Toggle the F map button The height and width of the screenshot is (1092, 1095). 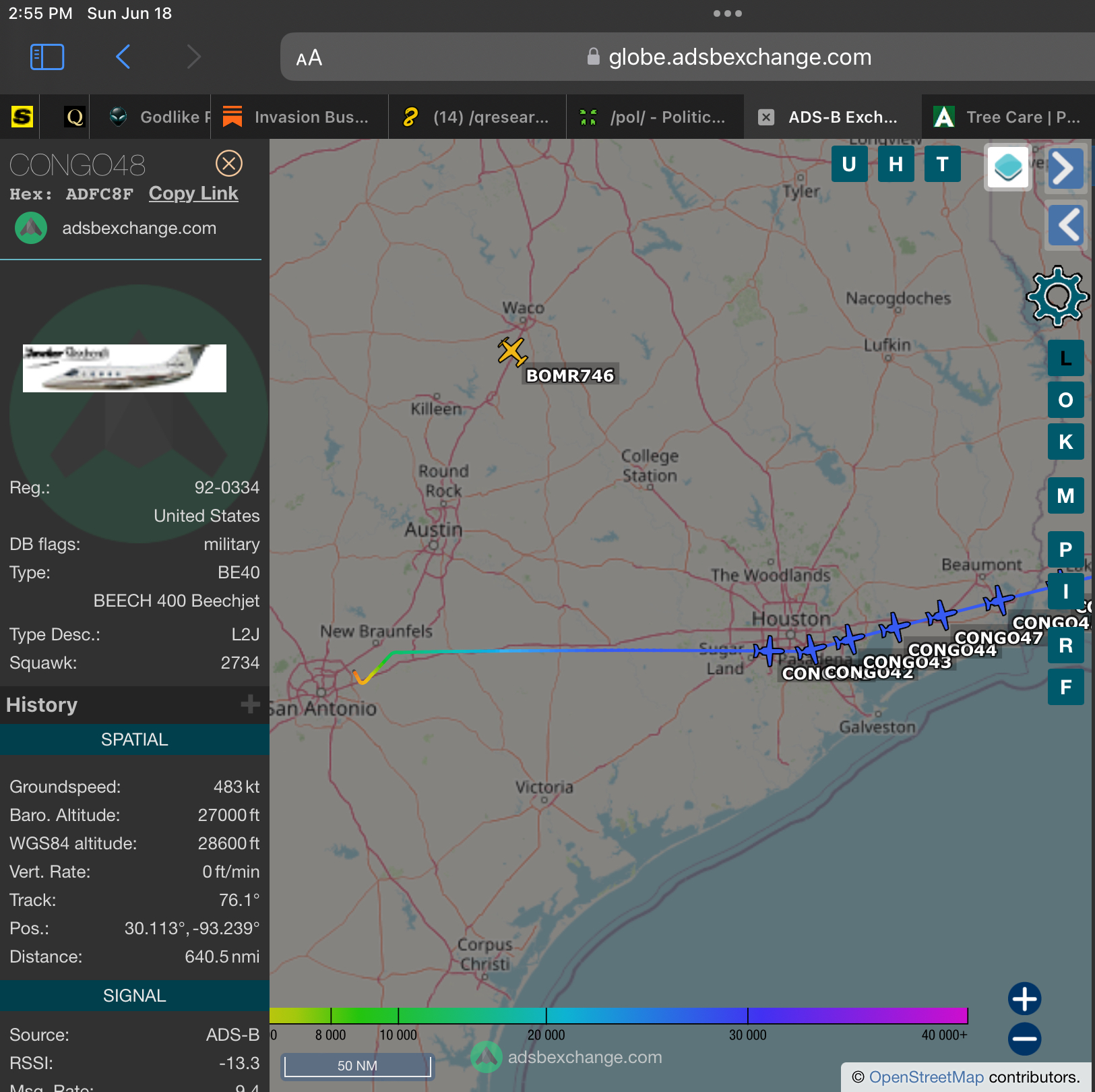coord(1066,687)
